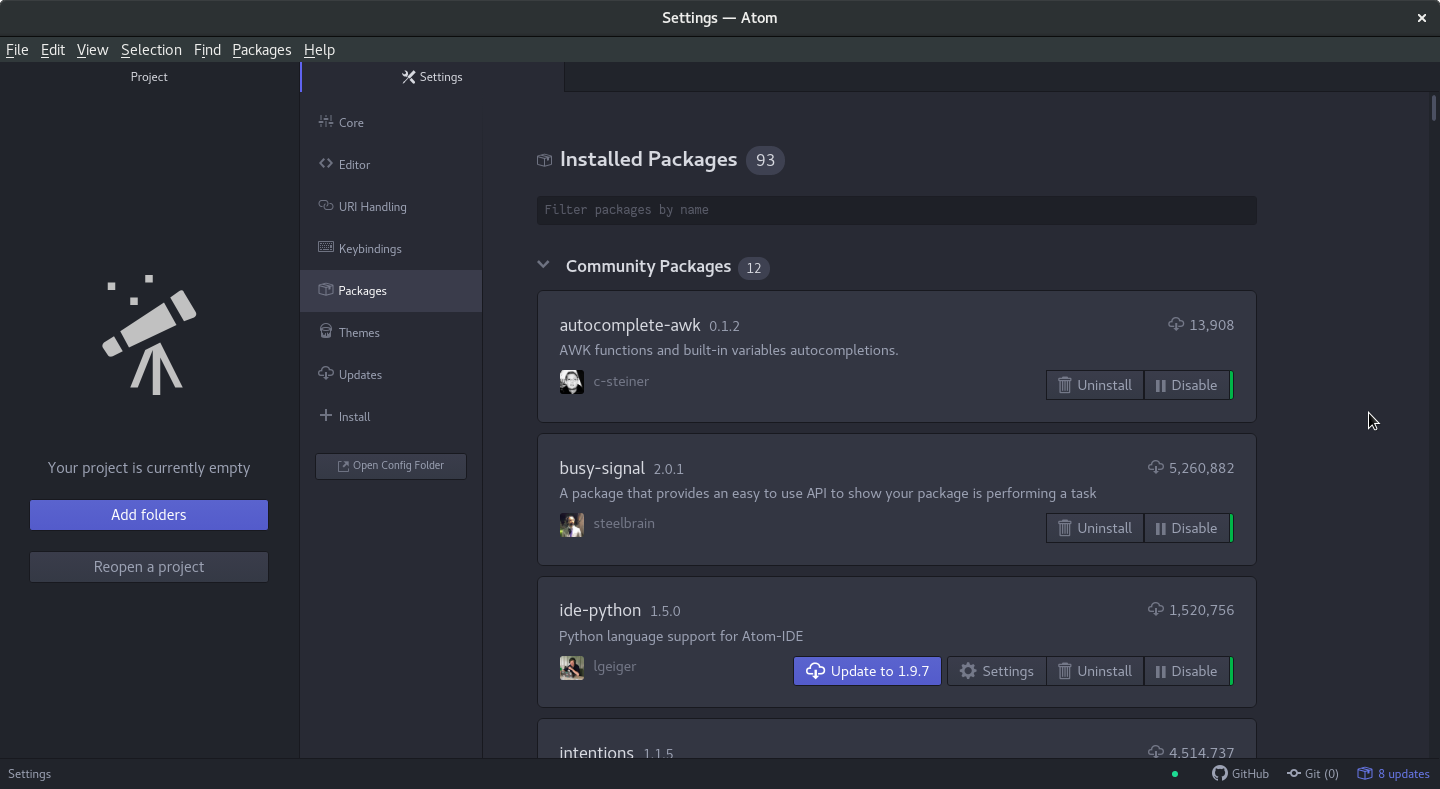
Task: Go to the Updates settings panel
Action: 360,375
